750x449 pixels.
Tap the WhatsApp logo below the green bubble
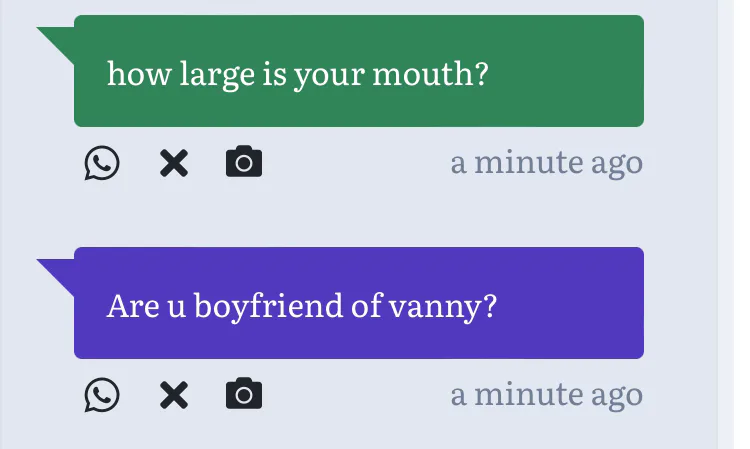point(102,163)
